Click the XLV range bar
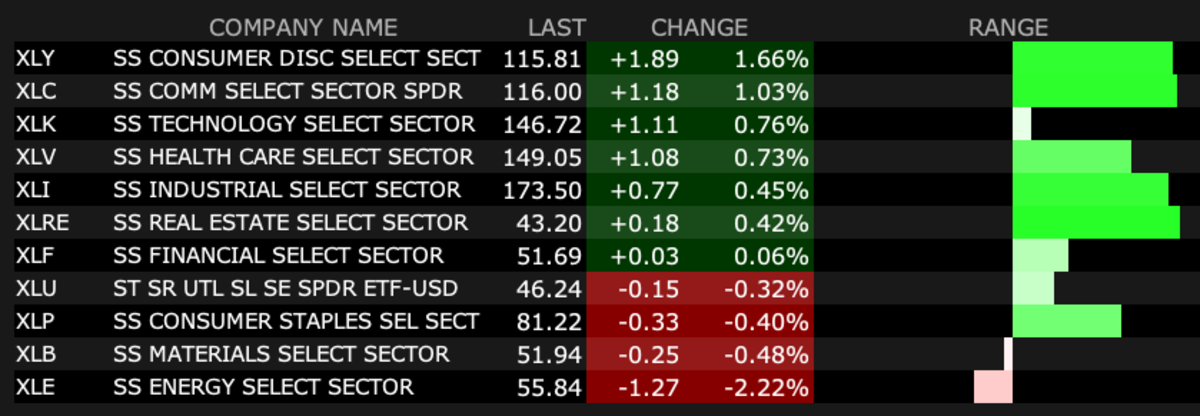 [1071, 157]
